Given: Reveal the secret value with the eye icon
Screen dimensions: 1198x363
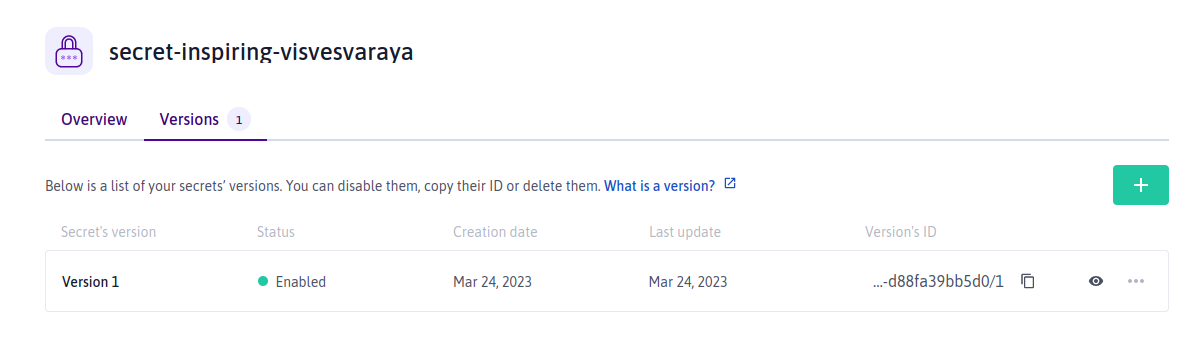Looking at the screenshot, I should 1096,281.
